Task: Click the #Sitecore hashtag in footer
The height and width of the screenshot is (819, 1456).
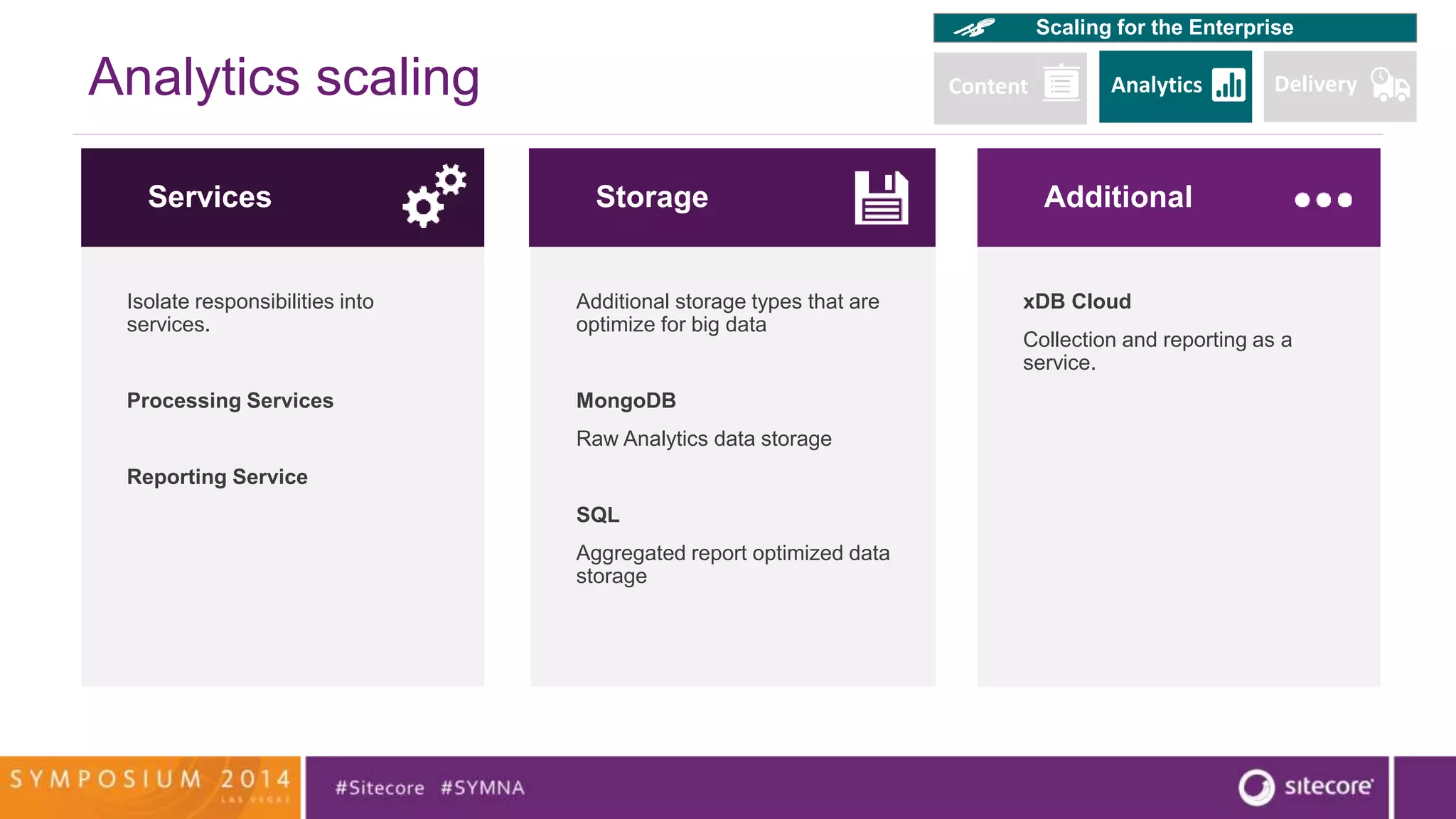Action: 380,788
